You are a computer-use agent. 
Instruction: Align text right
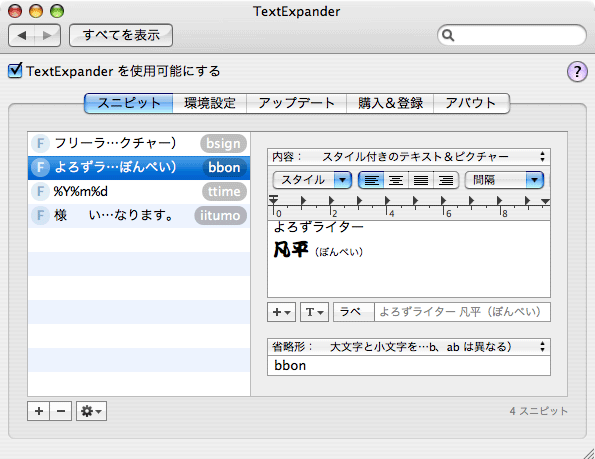point(446,180)
